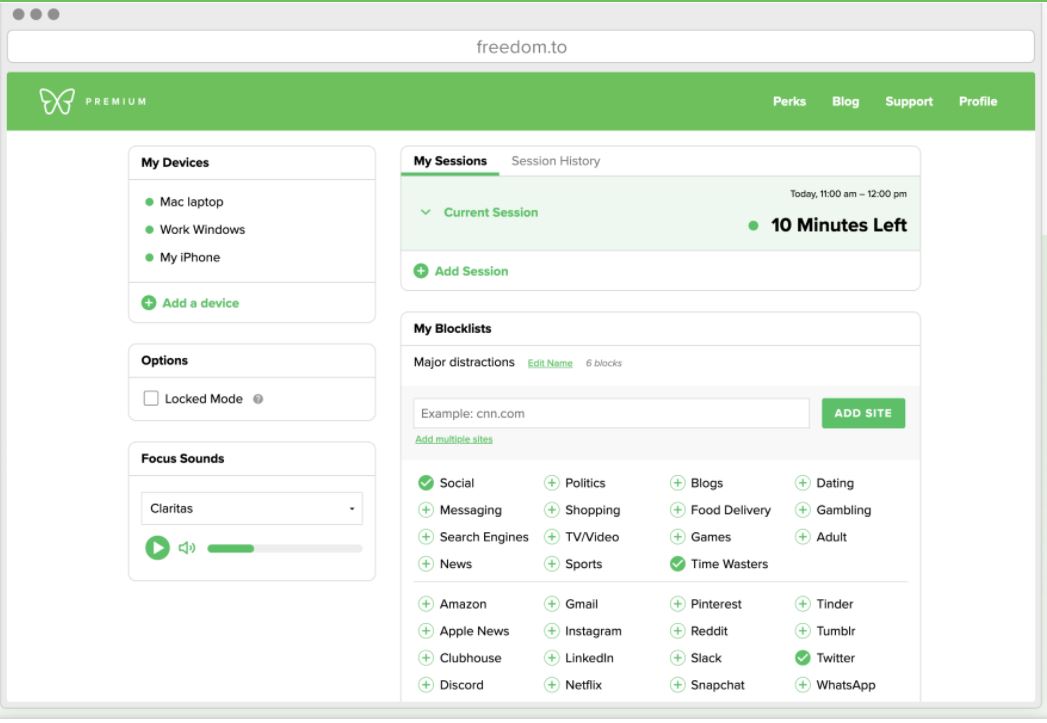Viewport: 1047px width, 723px height.
Task: Click the ADD SITE button
Action: pos(863,413)
